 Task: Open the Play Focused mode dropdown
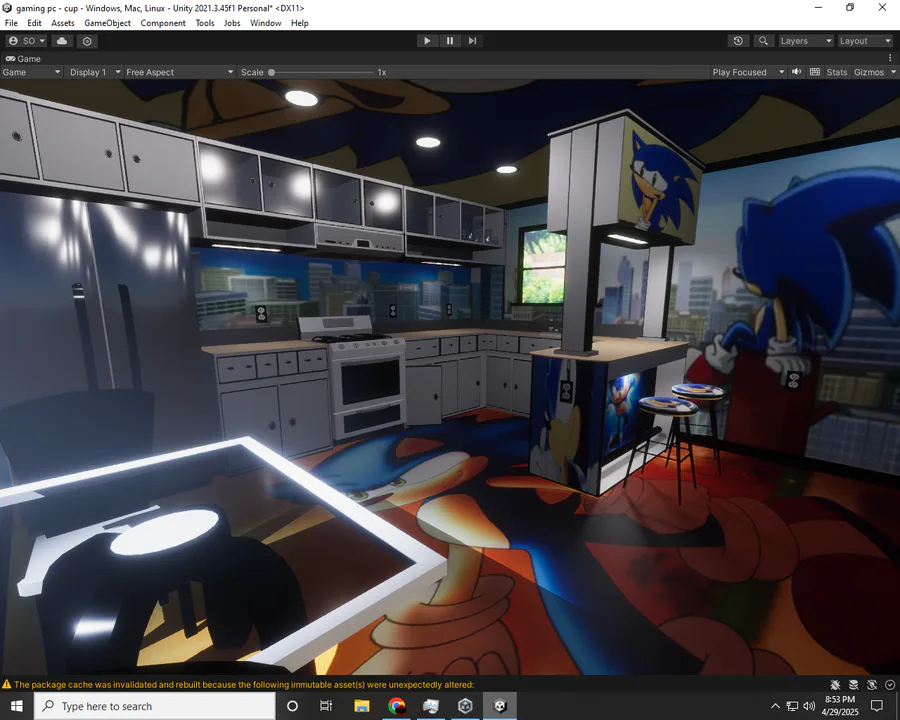(748, 72)
